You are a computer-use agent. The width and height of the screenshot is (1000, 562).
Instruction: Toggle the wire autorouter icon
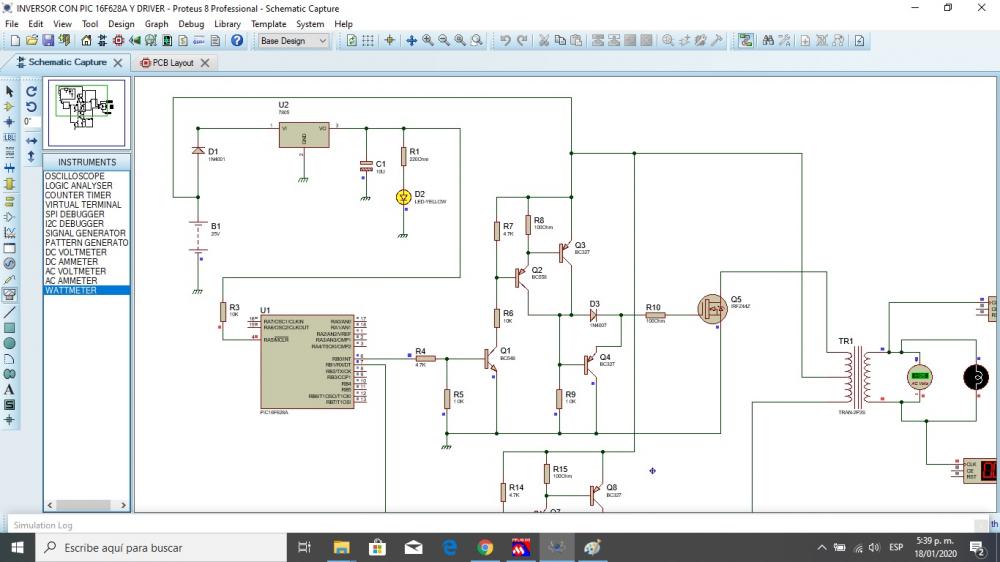pos(746,41)
